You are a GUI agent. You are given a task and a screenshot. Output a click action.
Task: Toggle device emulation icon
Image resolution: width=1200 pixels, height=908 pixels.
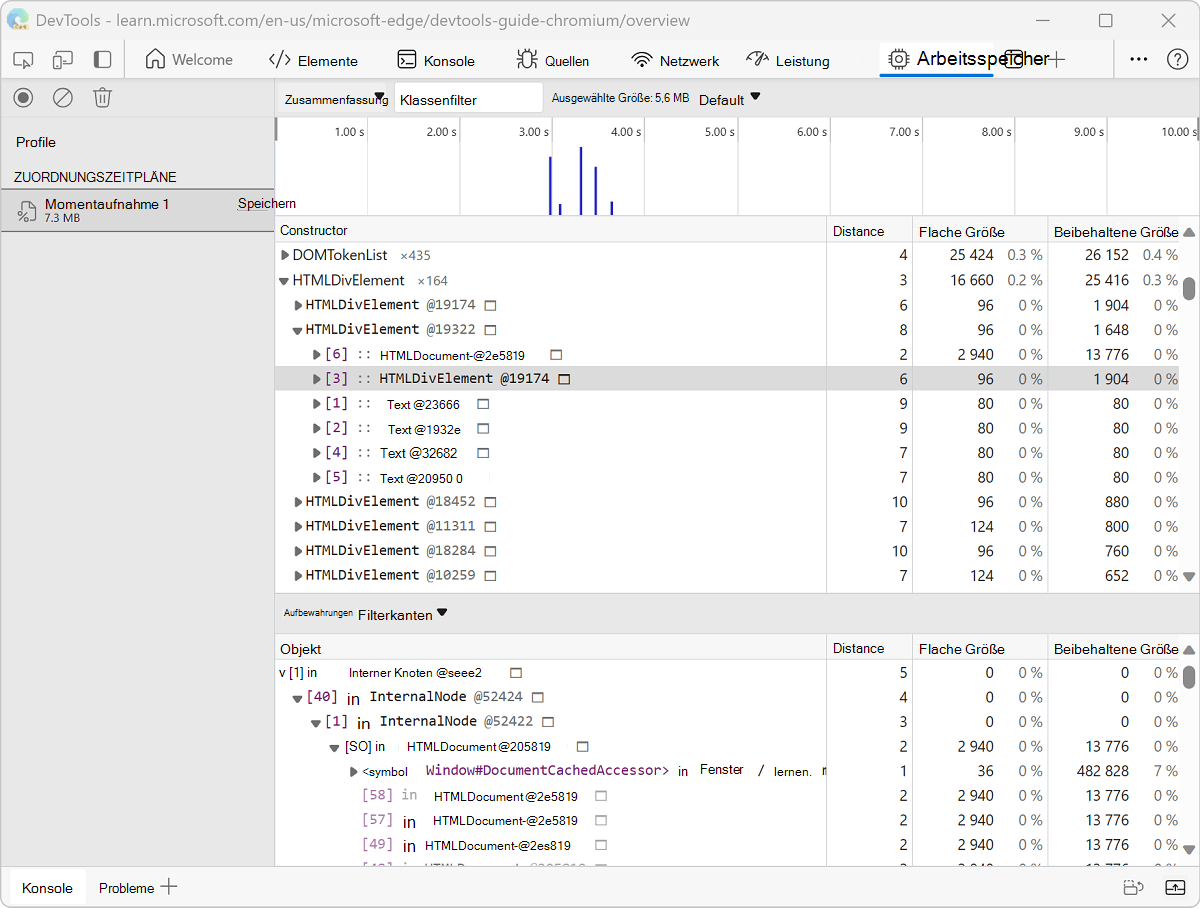pyautogui.click(x=63, y=60)
